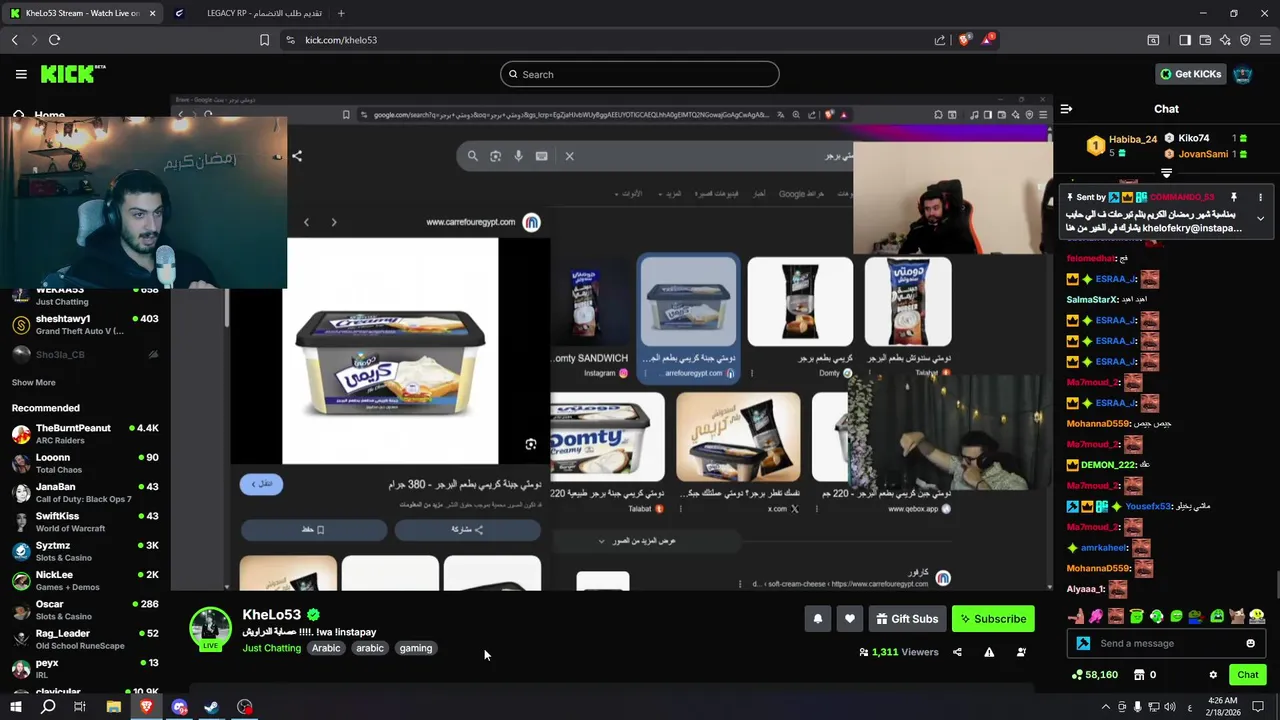Image resolution: width=1280 pixels, height=720 pixels.
Task: Open Looonn recommended channel
Action: coord(84,463)
